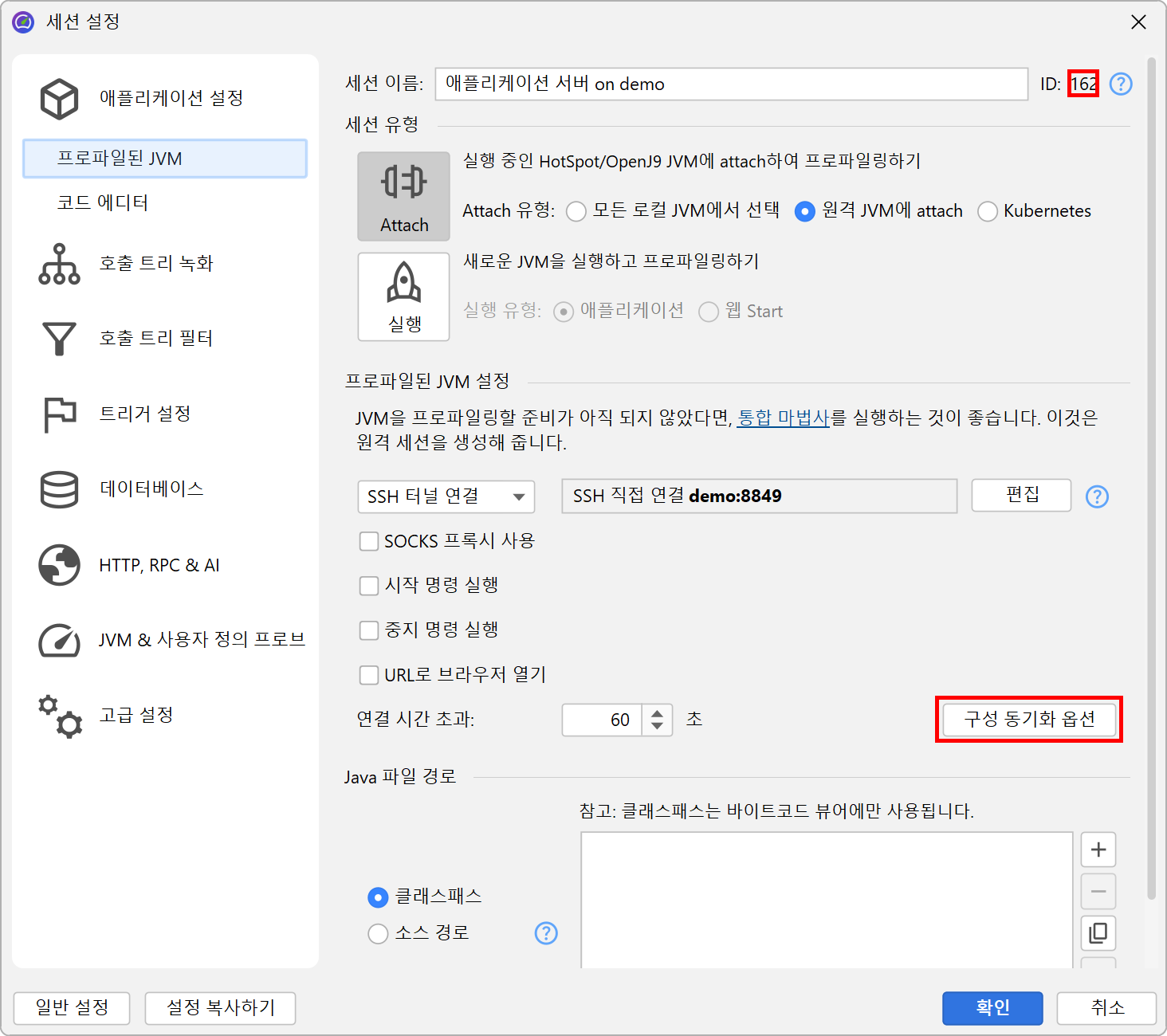Screen dimensions: 1167x1036
Task: Click the 세션 이름 text field
Action: click(731, 84)
